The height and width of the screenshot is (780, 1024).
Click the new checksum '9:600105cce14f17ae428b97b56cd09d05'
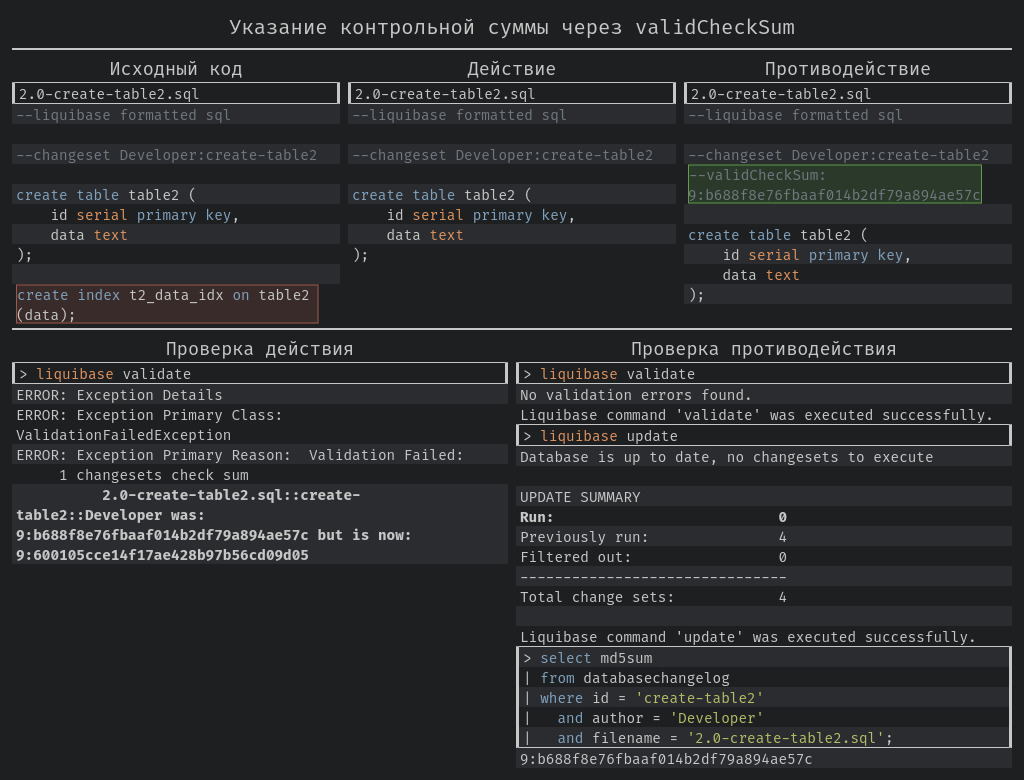[x=162, y=555]
